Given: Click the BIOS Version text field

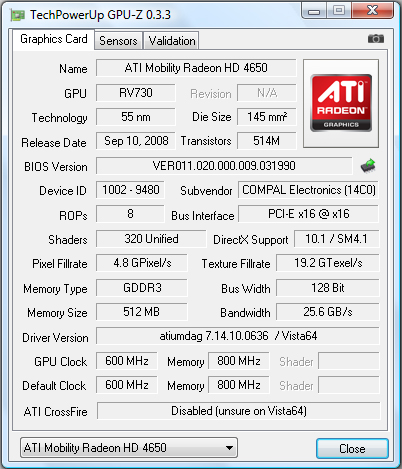Looking at the screenshot, I should pyautogui.click(x=224, y=166).
